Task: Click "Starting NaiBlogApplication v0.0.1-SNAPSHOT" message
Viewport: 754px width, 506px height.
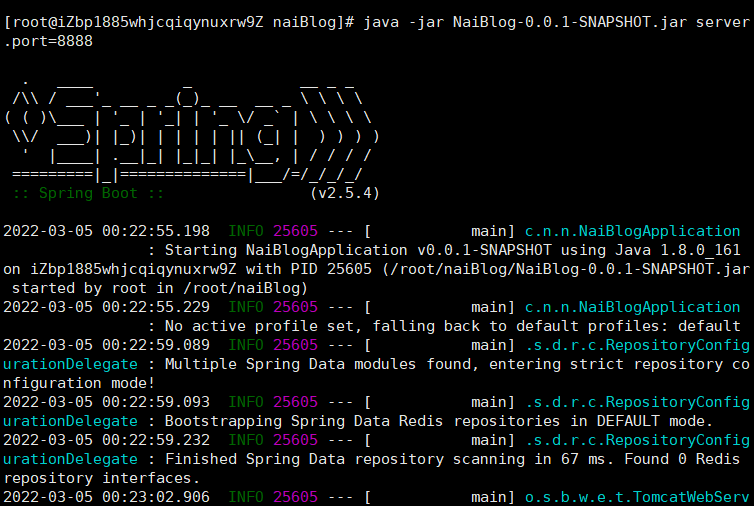Action: pyautogui.click(x=358, y=251)
